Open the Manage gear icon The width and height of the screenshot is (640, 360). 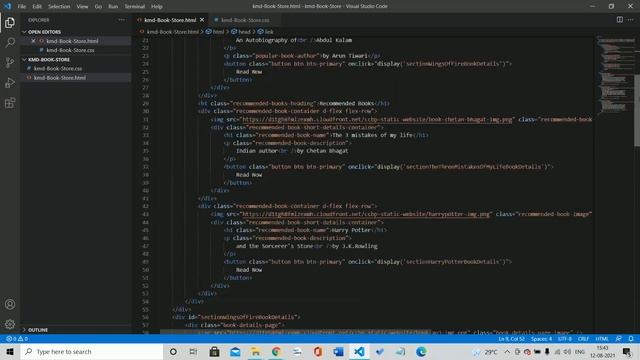pyautogui.click(x=10, y=324)
